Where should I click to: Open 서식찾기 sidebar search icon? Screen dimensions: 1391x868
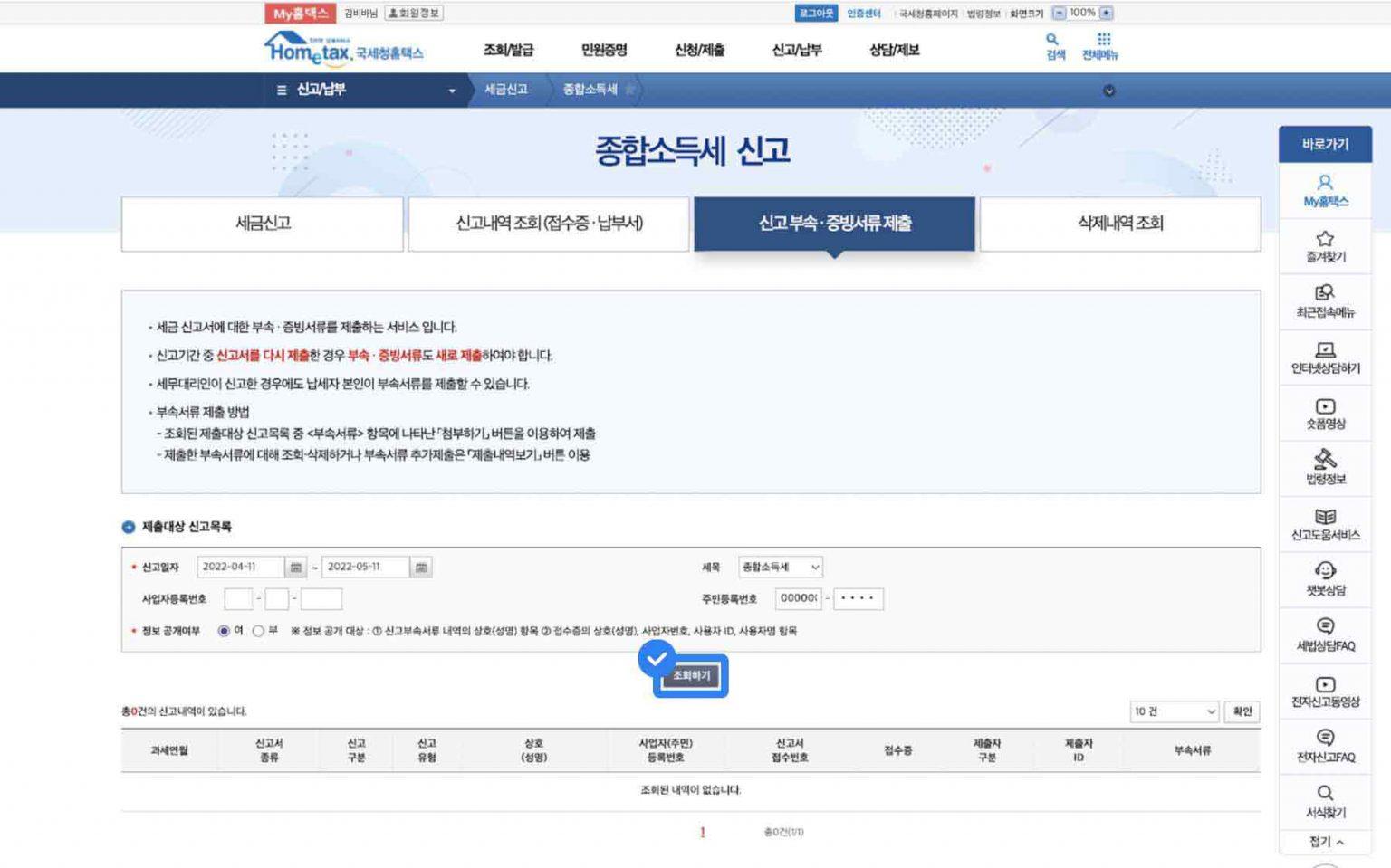[1325, 793]
